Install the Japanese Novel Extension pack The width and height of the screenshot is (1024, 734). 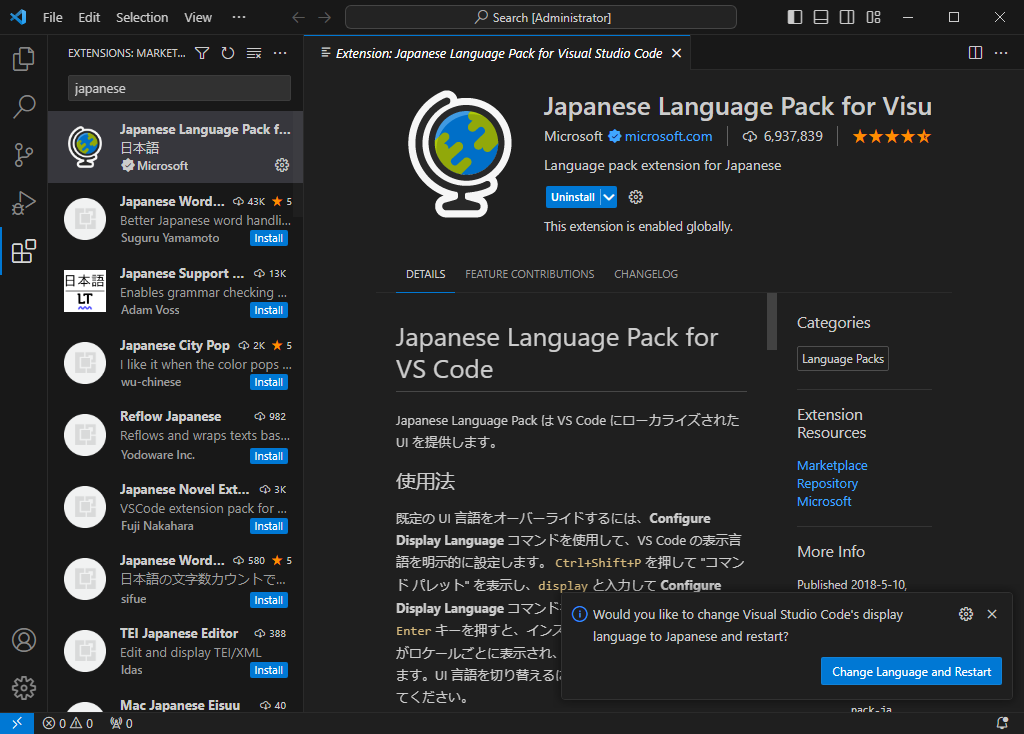tap(268, 526)
